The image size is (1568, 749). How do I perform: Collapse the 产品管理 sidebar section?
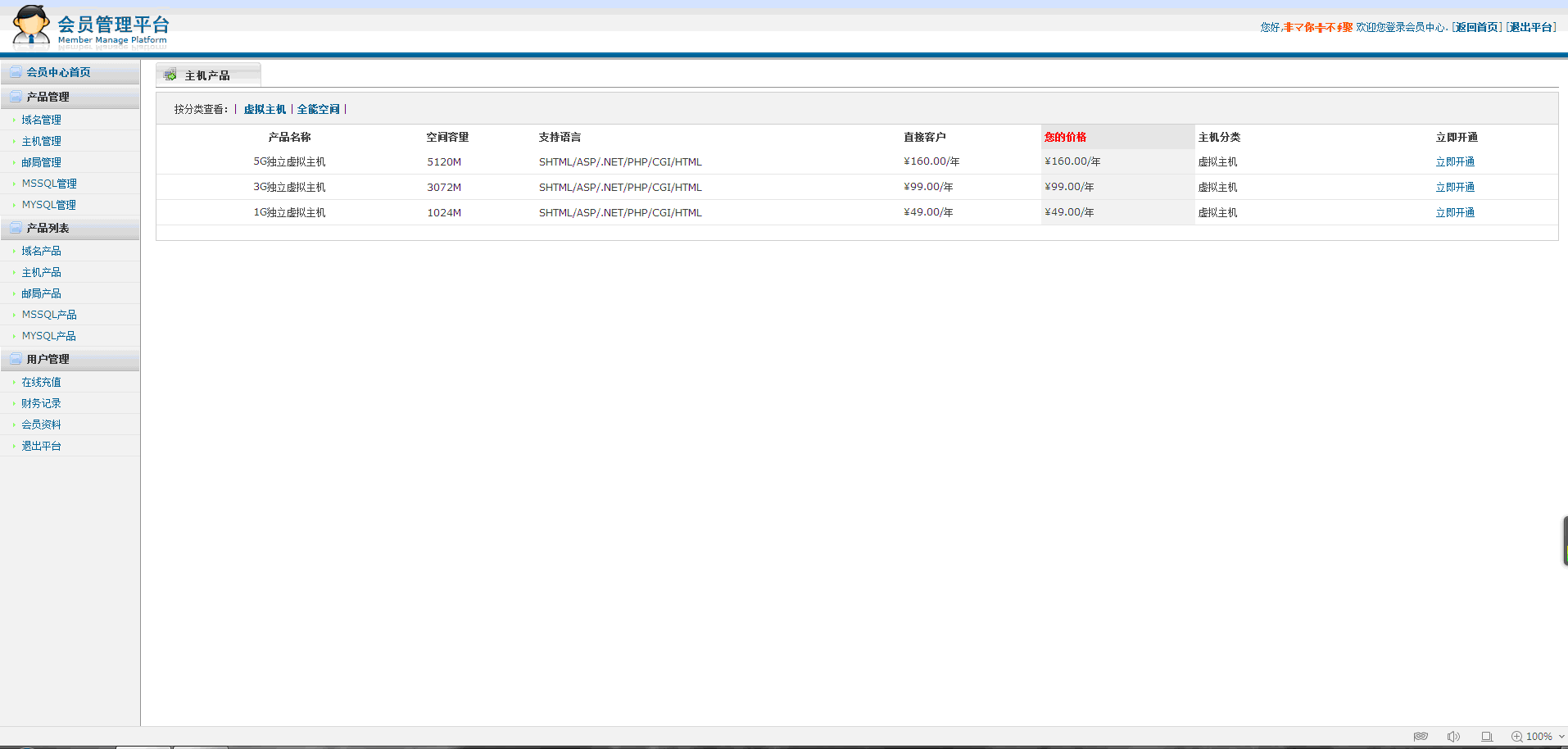click(x=48, y=97)
